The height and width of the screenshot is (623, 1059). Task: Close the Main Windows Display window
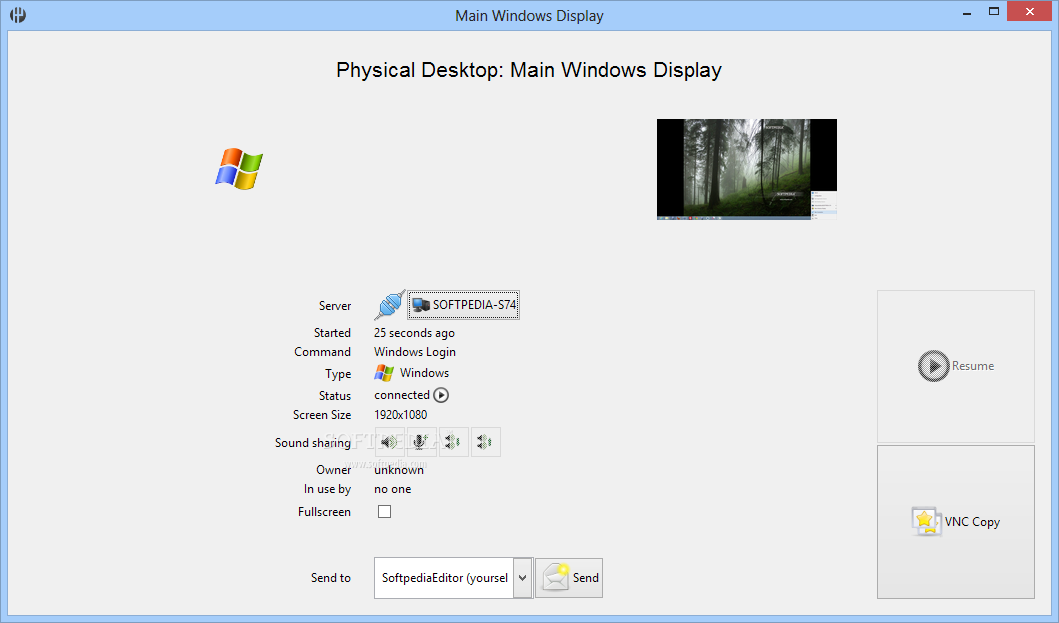(1030, 11)
